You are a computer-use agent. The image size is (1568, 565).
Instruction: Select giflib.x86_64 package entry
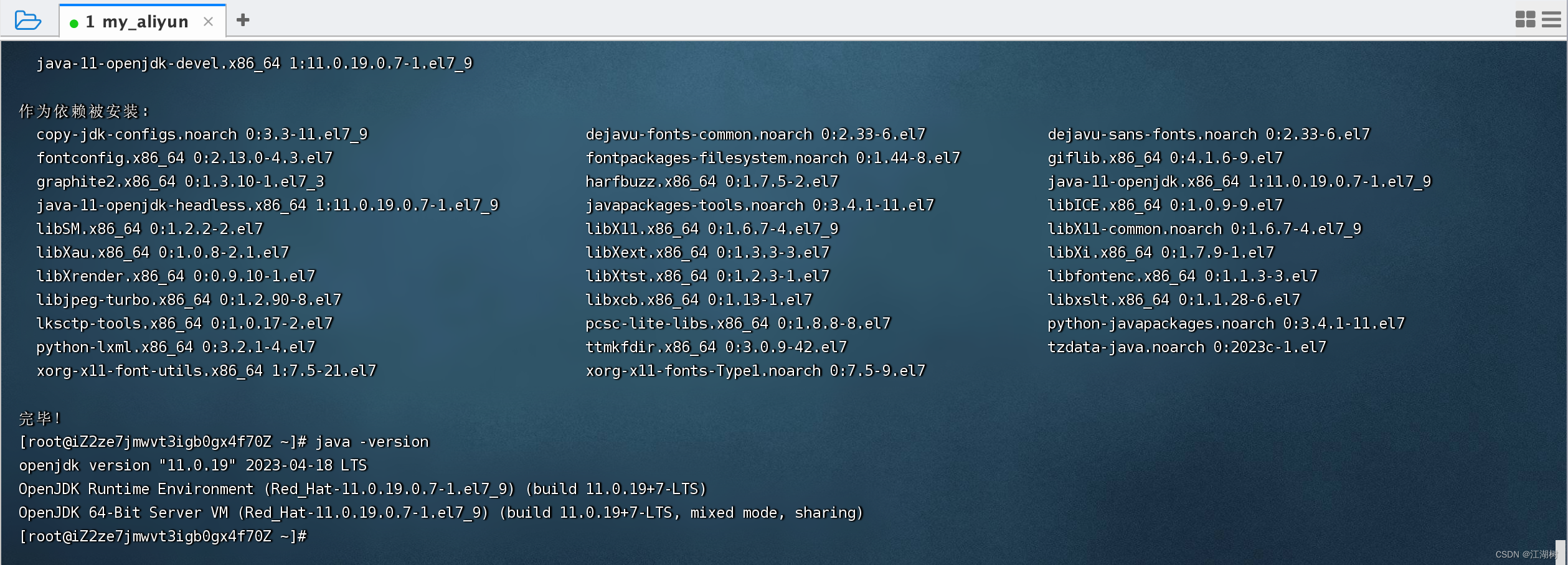click(1166, 158)
